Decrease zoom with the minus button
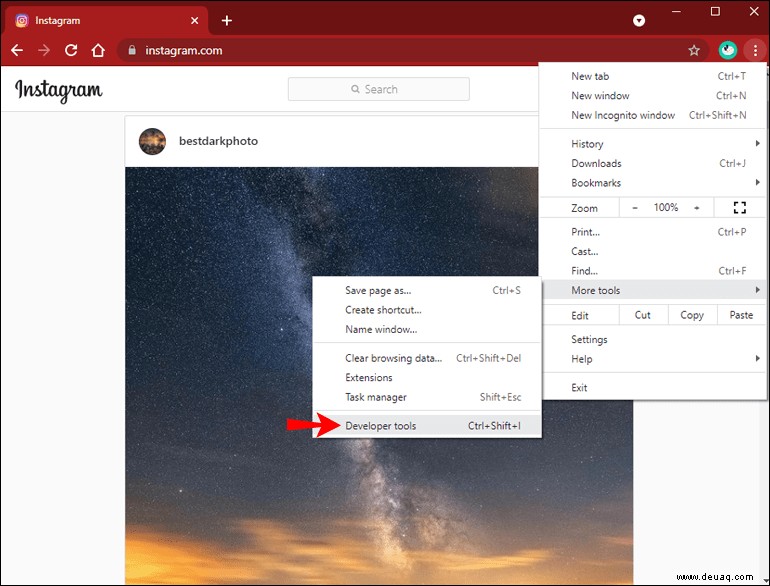This screenshot has width=770, height=586. 634,208
